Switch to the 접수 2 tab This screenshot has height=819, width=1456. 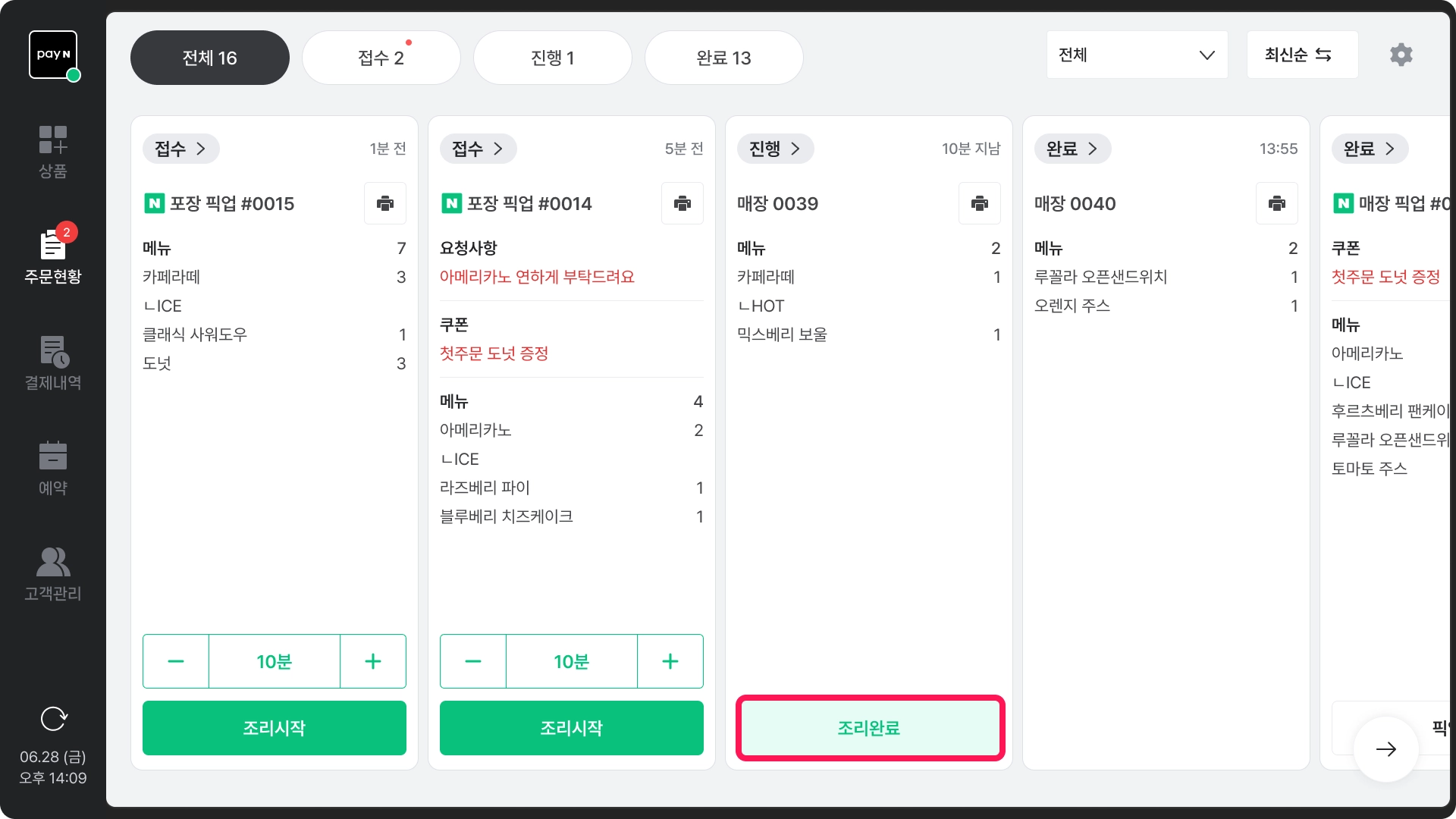coord(381,58)
